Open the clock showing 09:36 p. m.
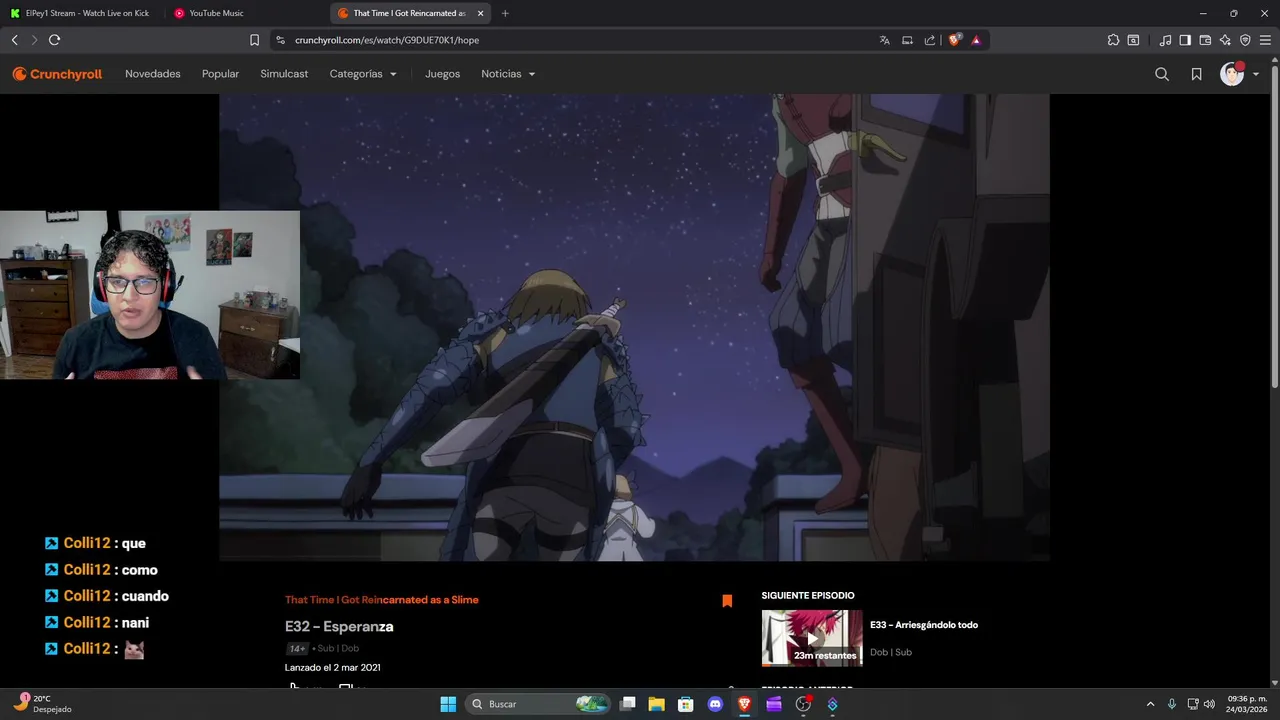 click(1247, 704)
